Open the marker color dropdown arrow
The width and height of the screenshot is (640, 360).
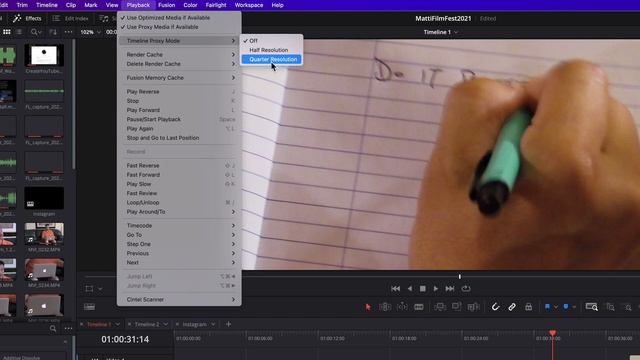pyautogui.click(x=574, y=307)
